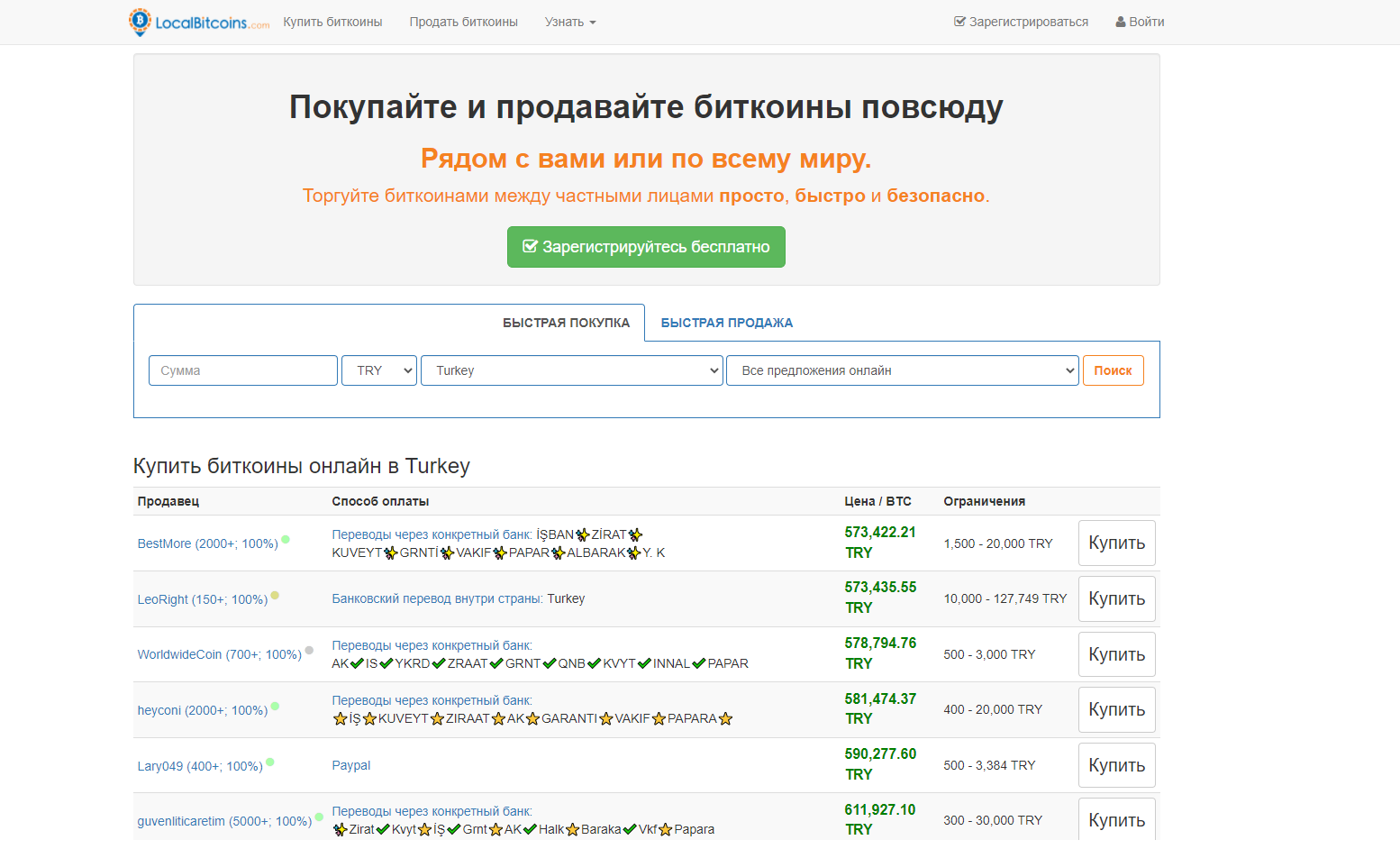Screen dimensions: 1400x849
Task: Open seller Lary049 profile link
Action: (x=200, y=766)
